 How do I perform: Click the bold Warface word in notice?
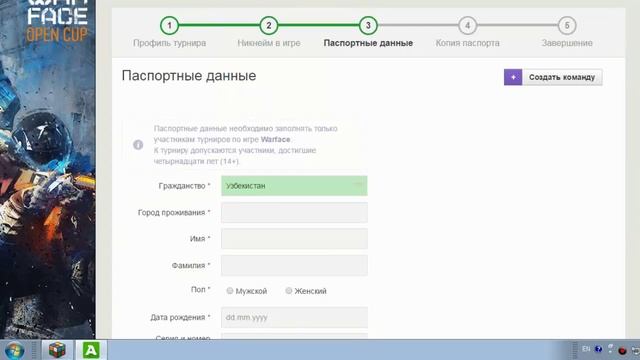[x=276, y=139]
